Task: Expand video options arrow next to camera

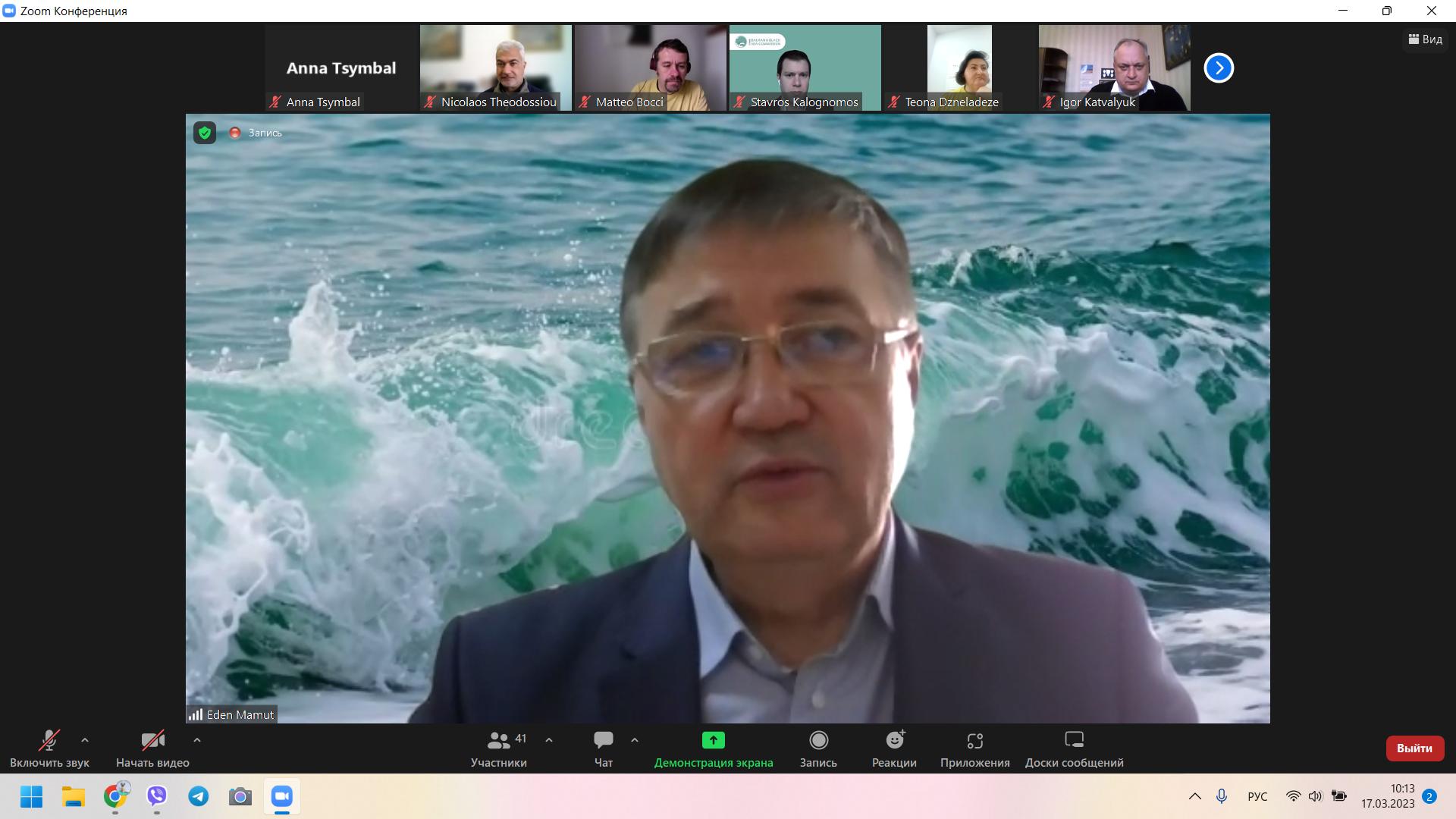Action: (x=197, y=740)
